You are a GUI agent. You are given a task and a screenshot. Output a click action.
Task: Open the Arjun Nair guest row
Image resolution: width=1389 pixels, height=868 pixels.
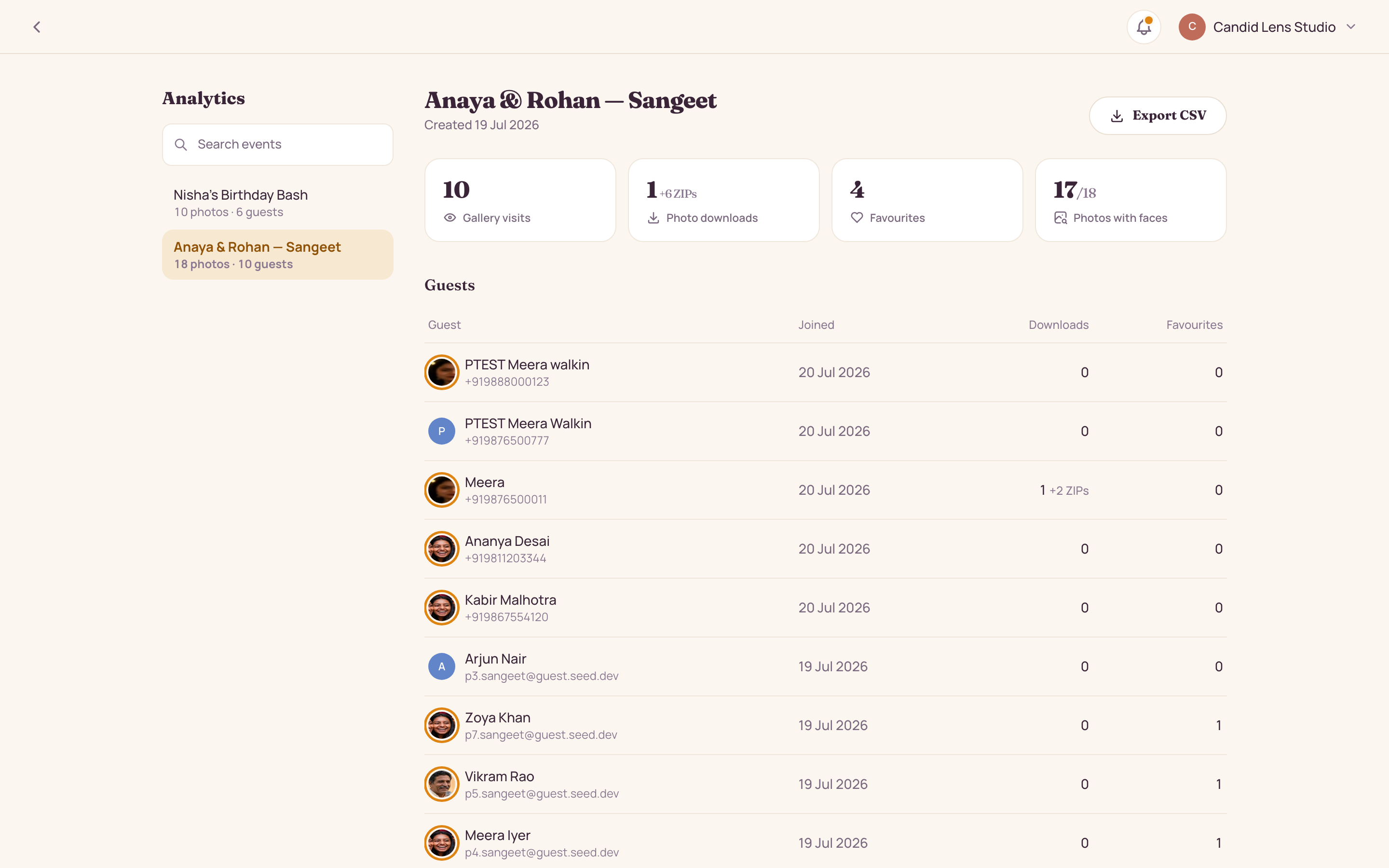coord(825,666)
